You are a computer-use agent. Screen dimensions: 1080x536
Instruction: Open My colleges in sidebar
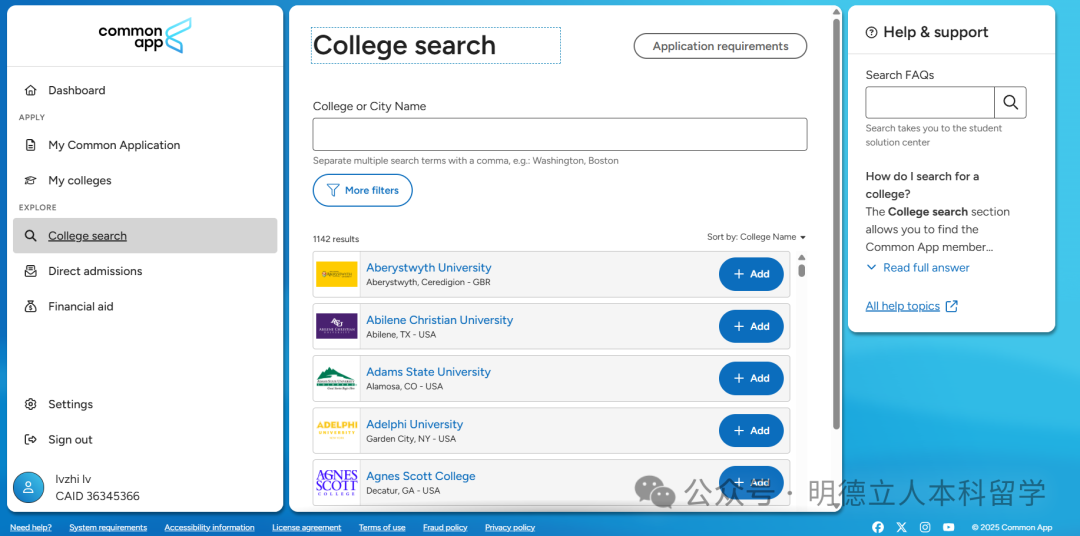(79, 180)
